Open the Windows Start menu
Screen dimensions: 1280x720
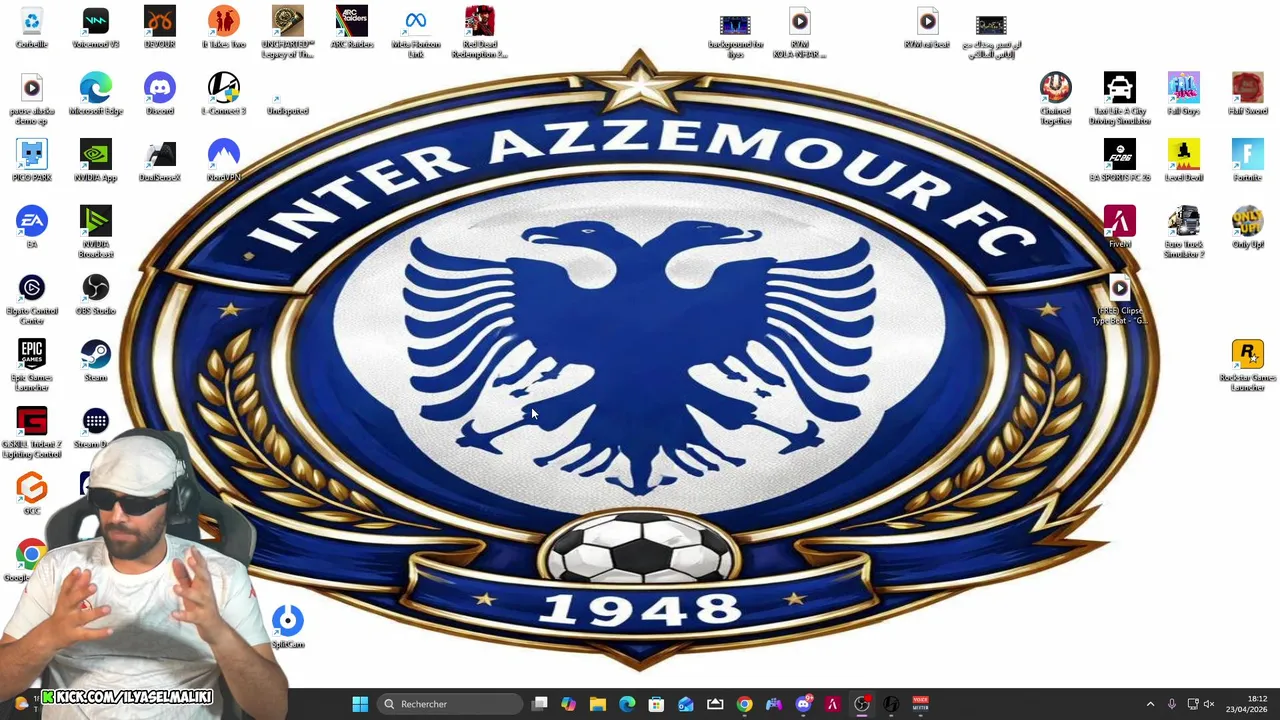tap(360, 704)
